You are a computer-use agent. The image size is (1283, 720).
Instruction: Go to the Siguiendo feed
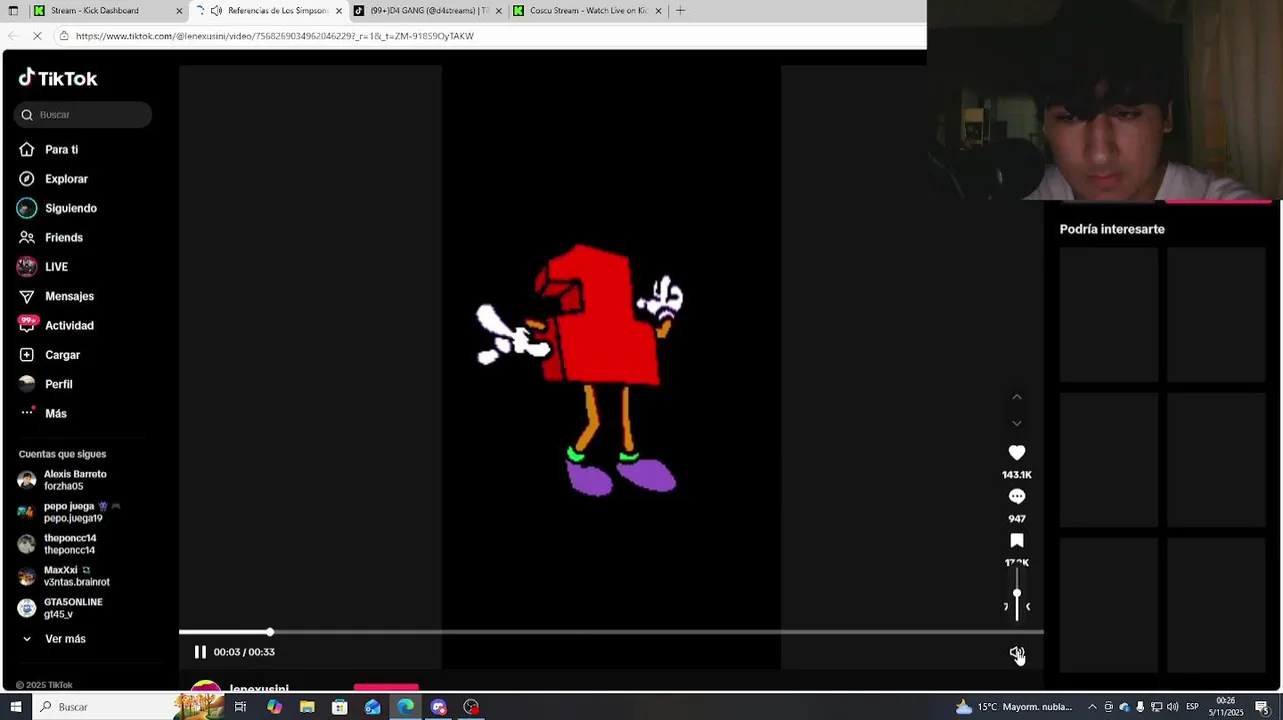(x=70, y=208)
